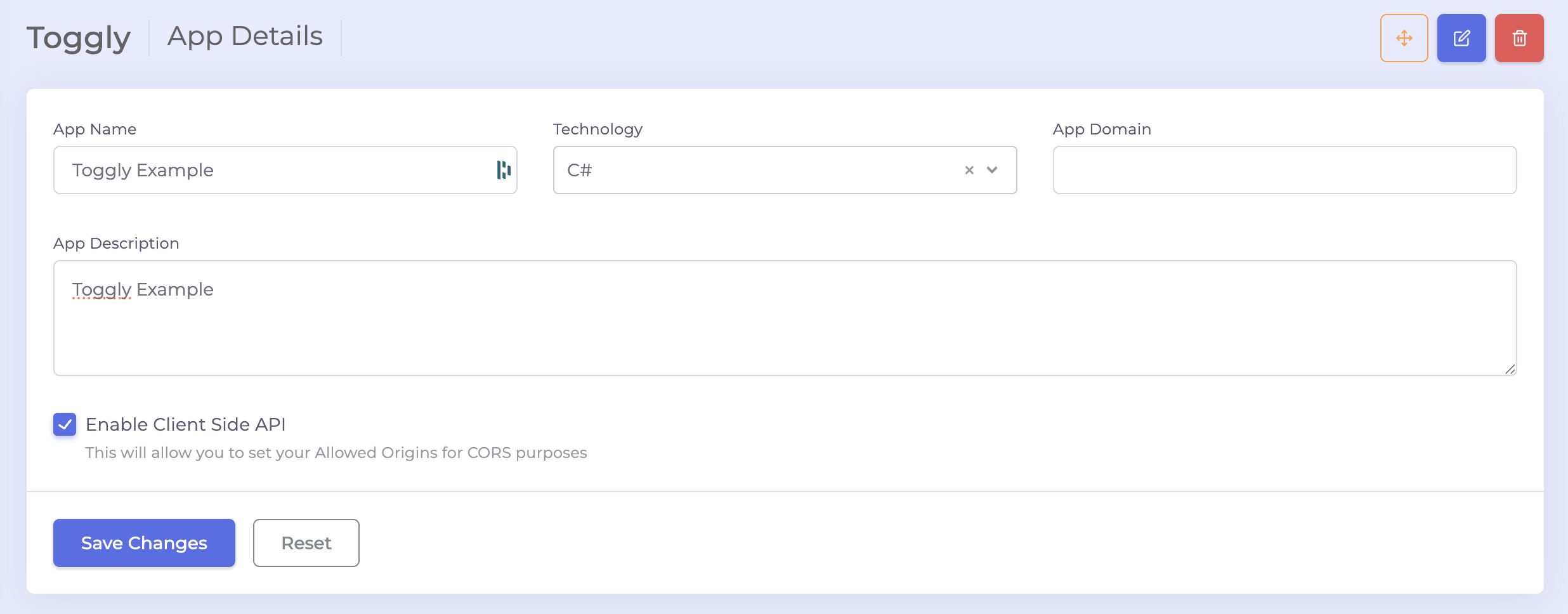
Task: Click the Technology label
Action: (598, 129)
